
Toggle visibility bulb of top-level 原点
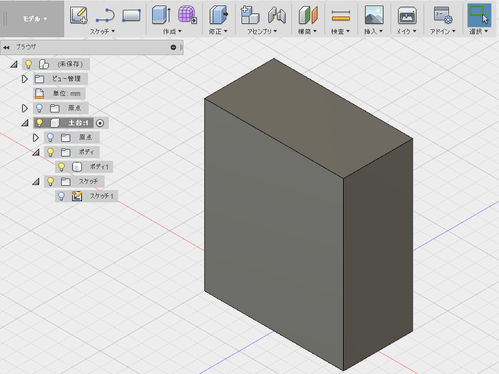pyautogui.click(x=39, y=108)
